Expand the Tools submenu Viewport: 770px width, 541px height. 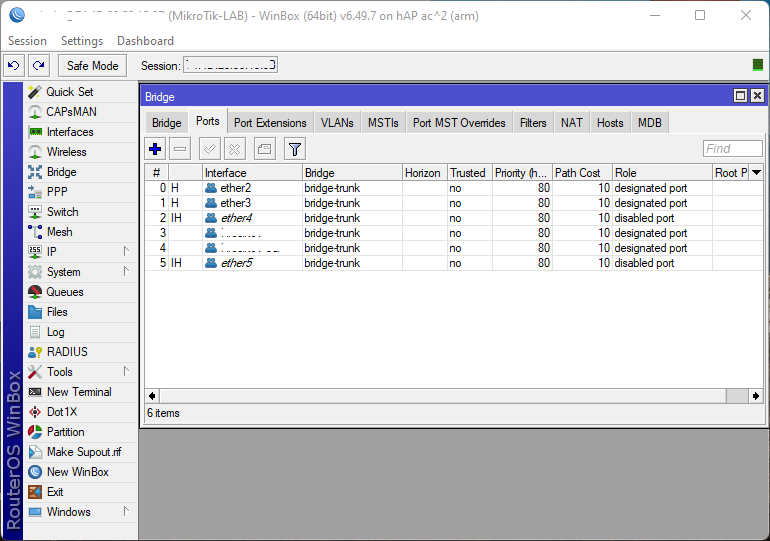coord(126,372)
